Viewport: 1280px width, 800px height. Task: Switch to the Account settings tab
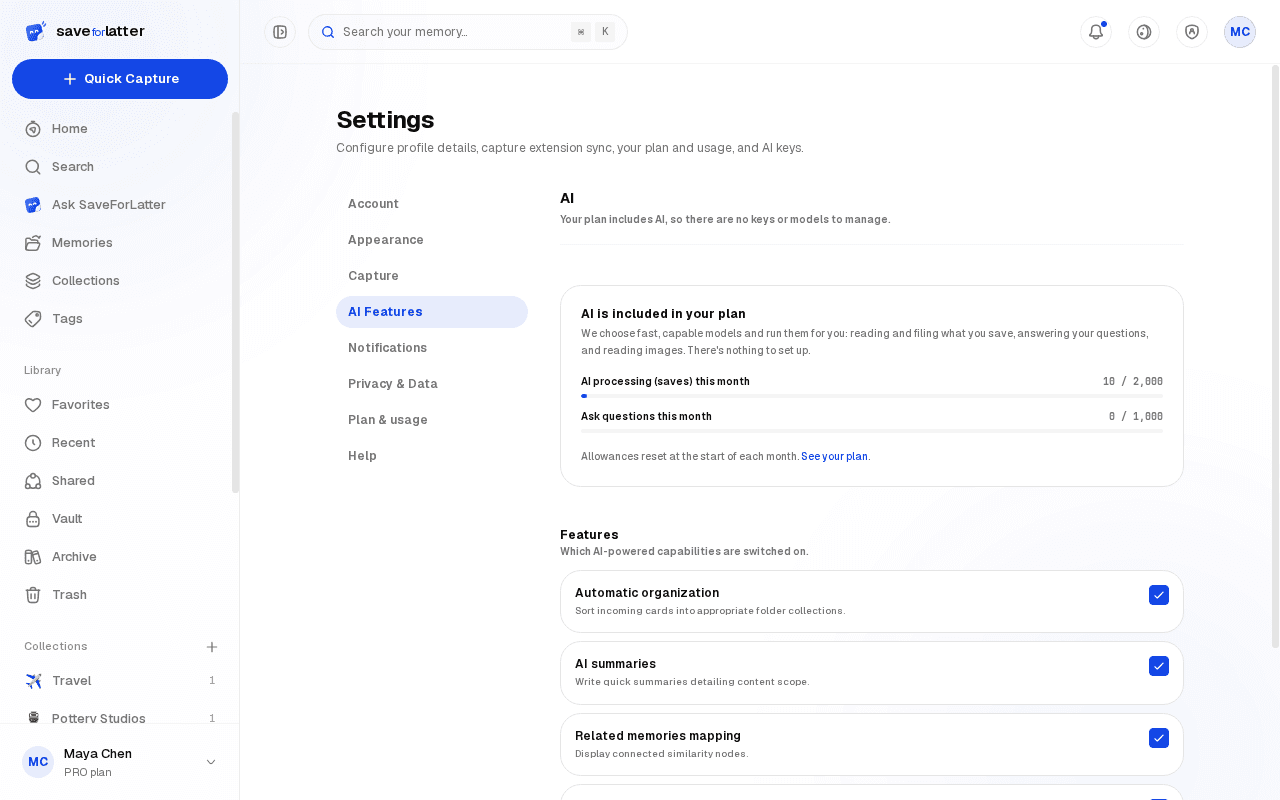(432, 204)
